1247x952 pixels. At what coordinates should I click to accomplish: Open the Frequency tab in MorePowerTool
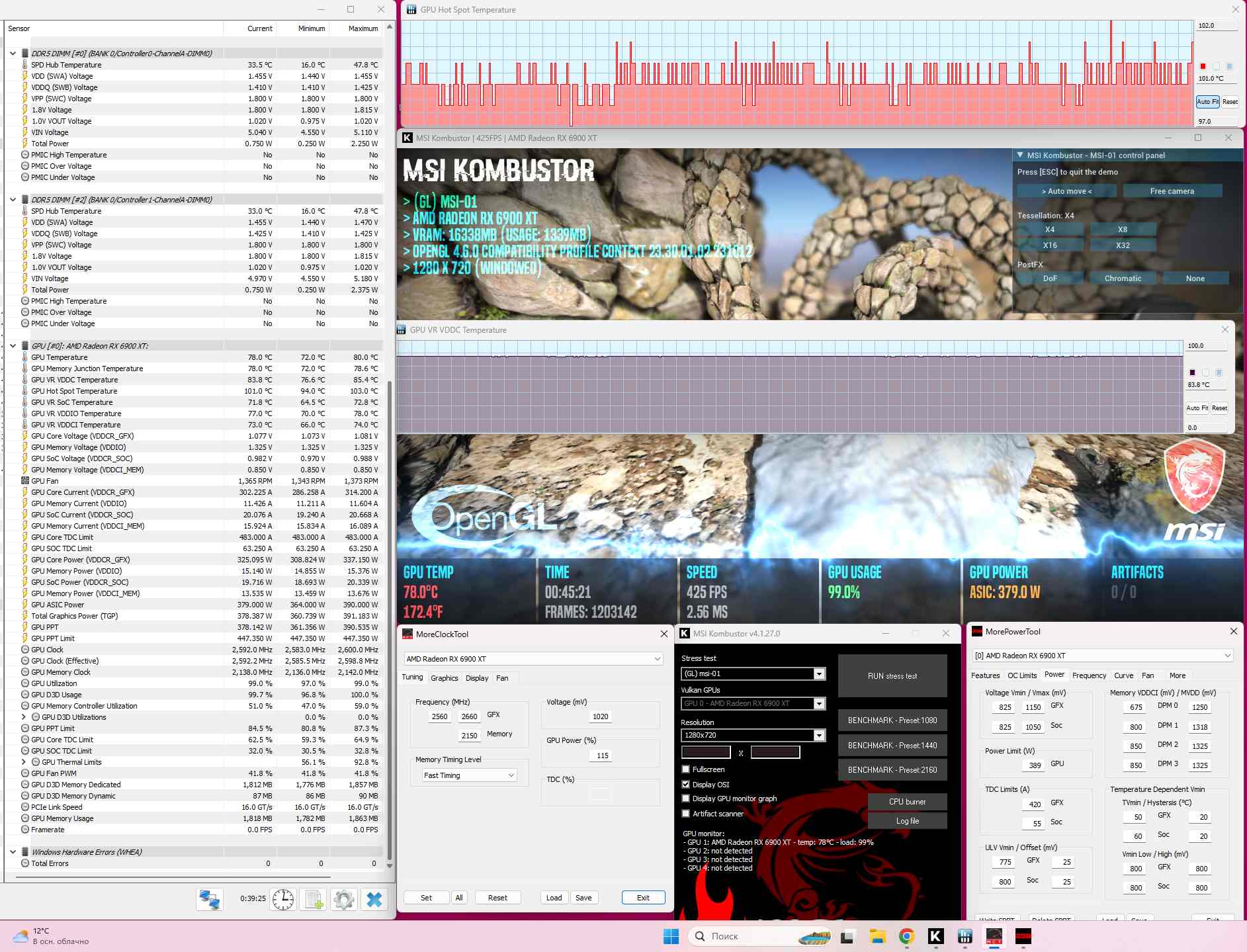tap(1090, 675)
